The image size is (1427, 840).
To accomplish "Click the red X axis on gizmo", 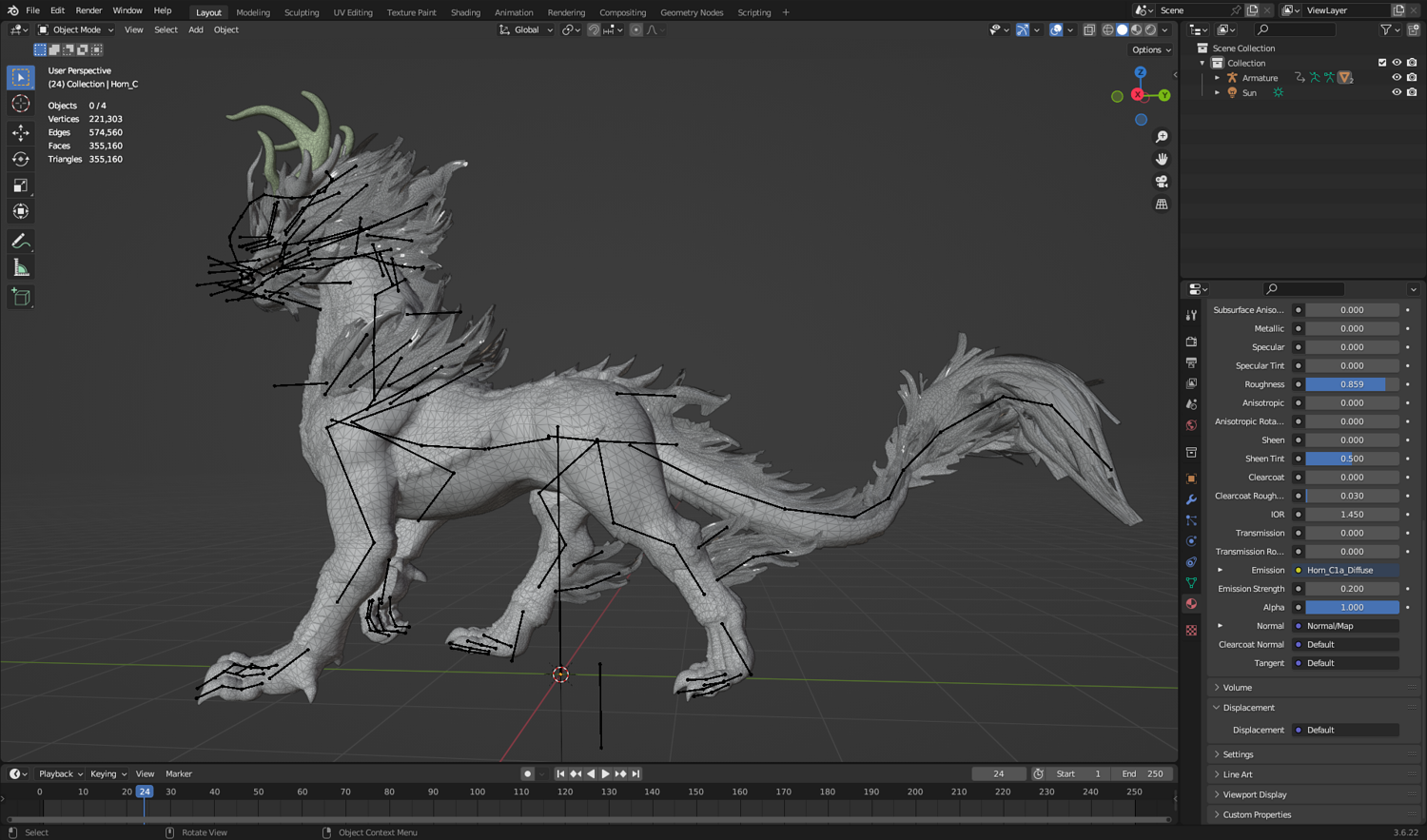I will pyautogui.click(x=1138, y=95).
